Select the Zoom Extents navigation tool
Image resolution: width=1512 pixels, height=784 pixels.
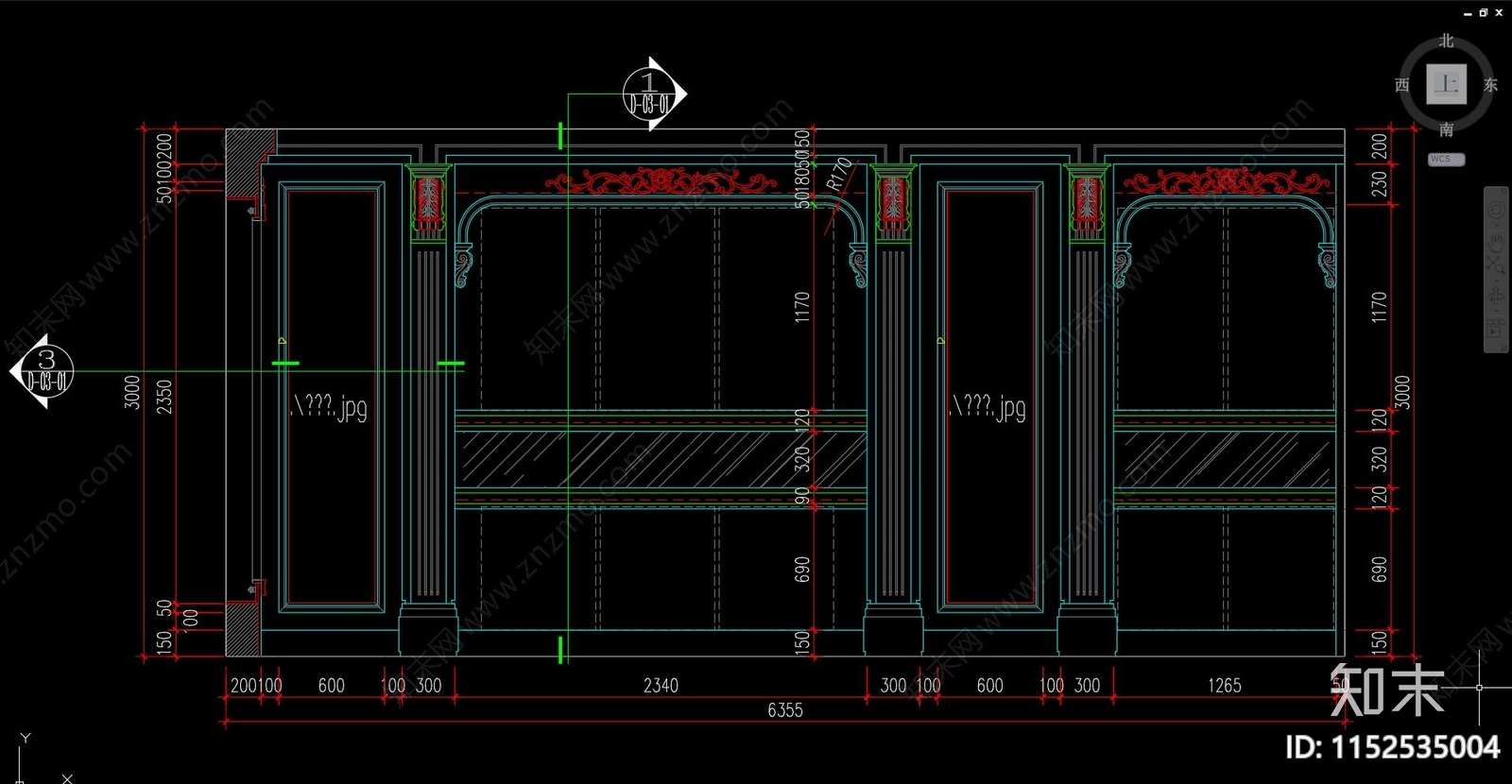[1496, 265]
